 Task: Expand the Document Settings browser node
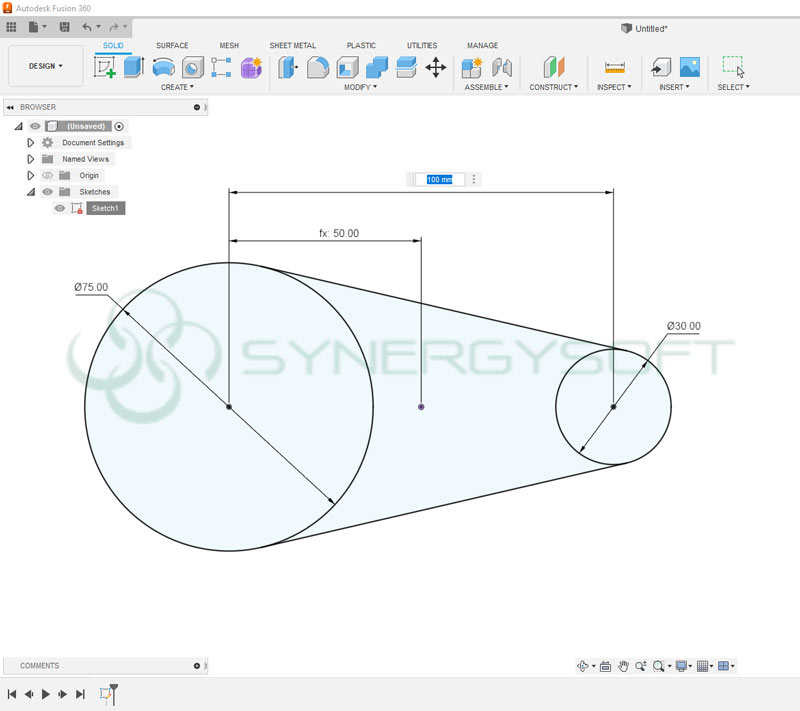tap(30, 142)
